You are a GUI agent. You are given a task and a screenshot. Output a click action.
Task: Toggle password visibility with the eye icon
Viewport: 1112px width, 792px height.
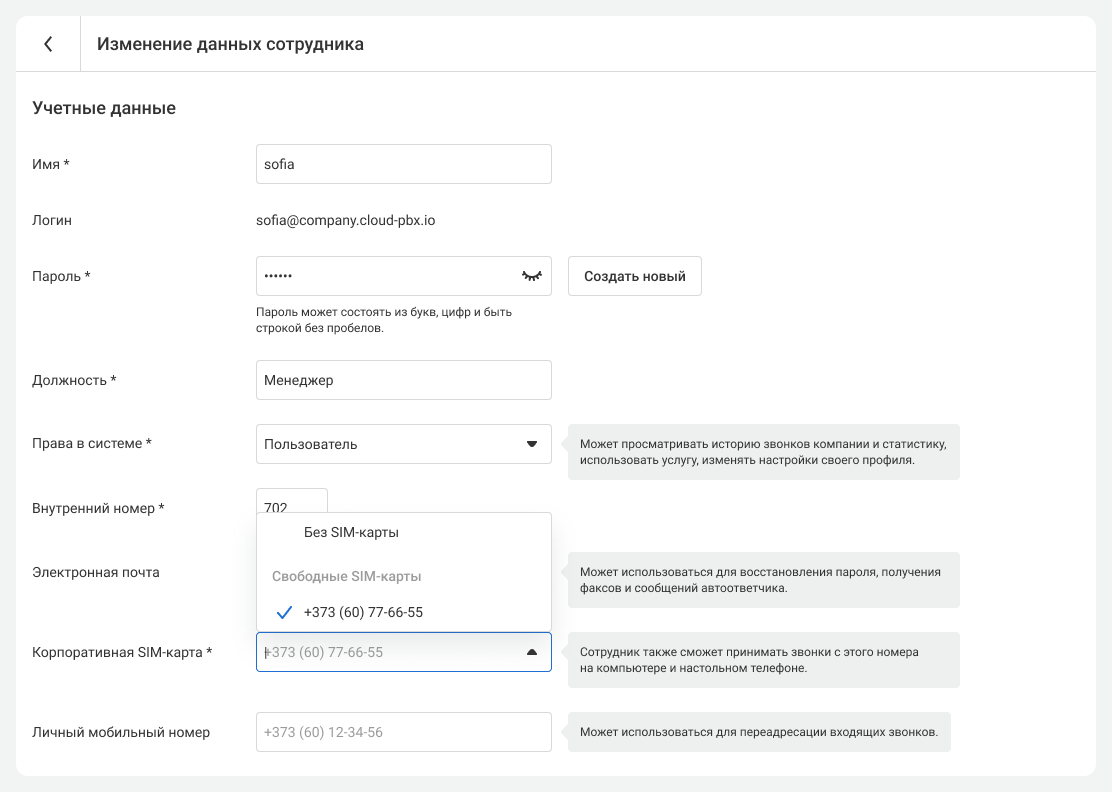click(x=531, y=276)
